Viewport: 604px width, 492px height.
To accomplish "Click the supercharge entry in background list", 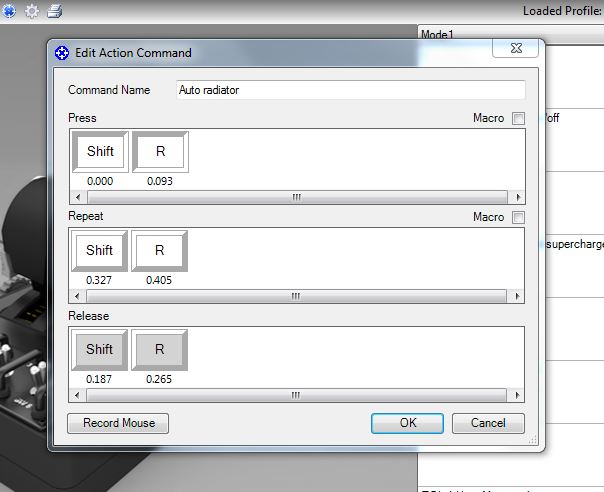I will 575,244.
